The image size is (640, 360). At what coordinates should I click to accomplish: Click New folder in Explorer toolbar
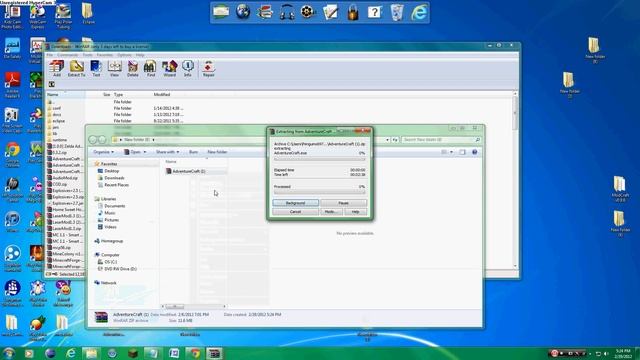point(217,152)
